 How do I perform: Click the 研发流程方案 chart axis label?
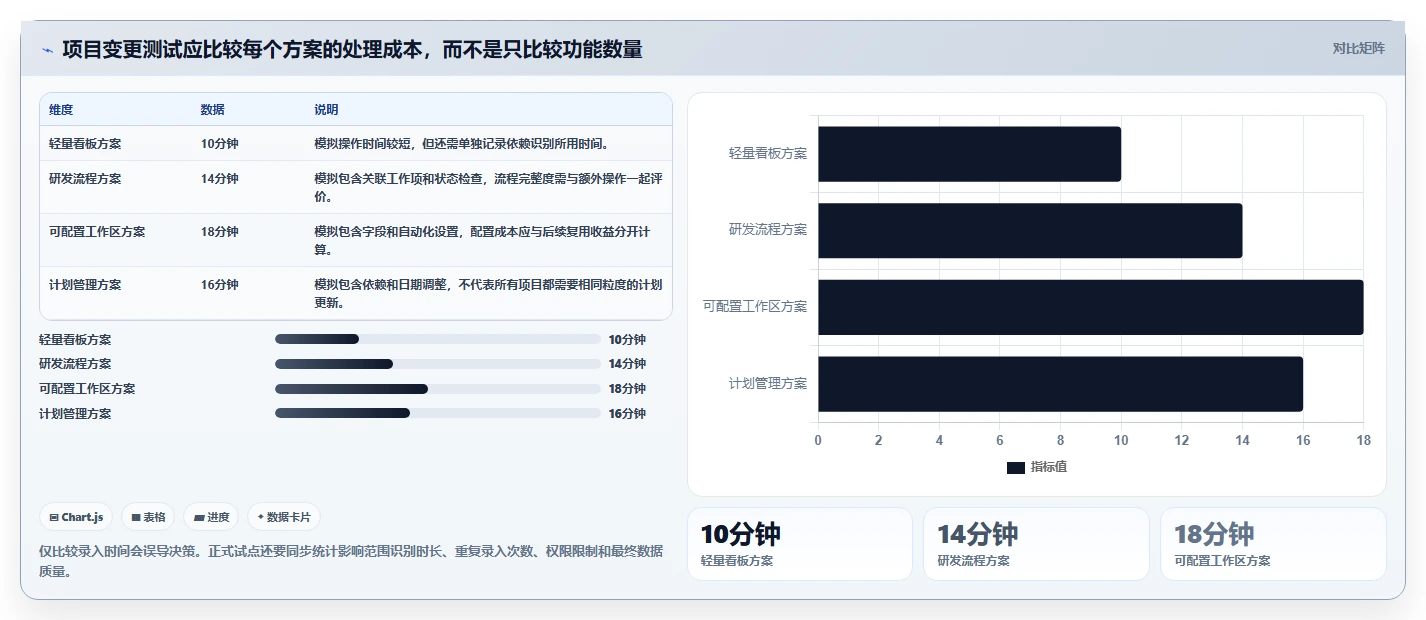tap(768, 230)
